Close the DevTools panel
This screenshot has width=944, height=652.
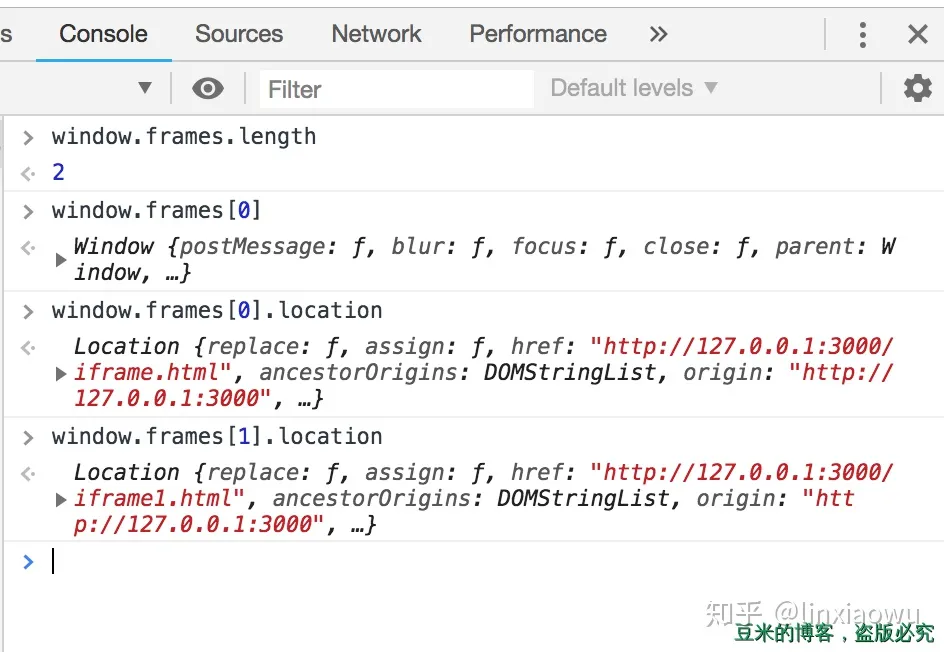(917, 34)
